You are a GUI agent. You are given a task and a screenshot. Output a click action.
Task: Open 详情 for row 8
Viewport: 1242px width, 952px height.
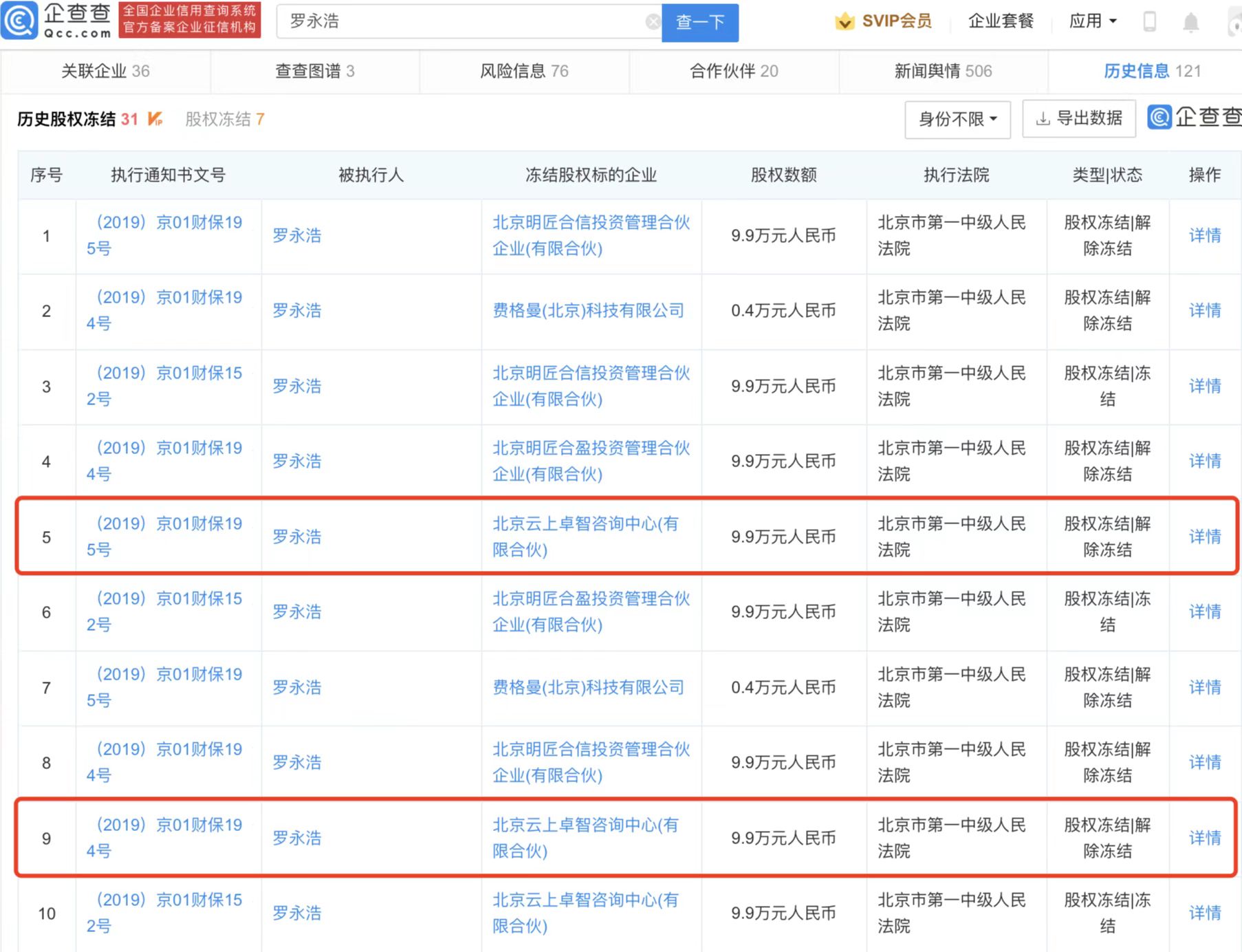(1205, 762)
